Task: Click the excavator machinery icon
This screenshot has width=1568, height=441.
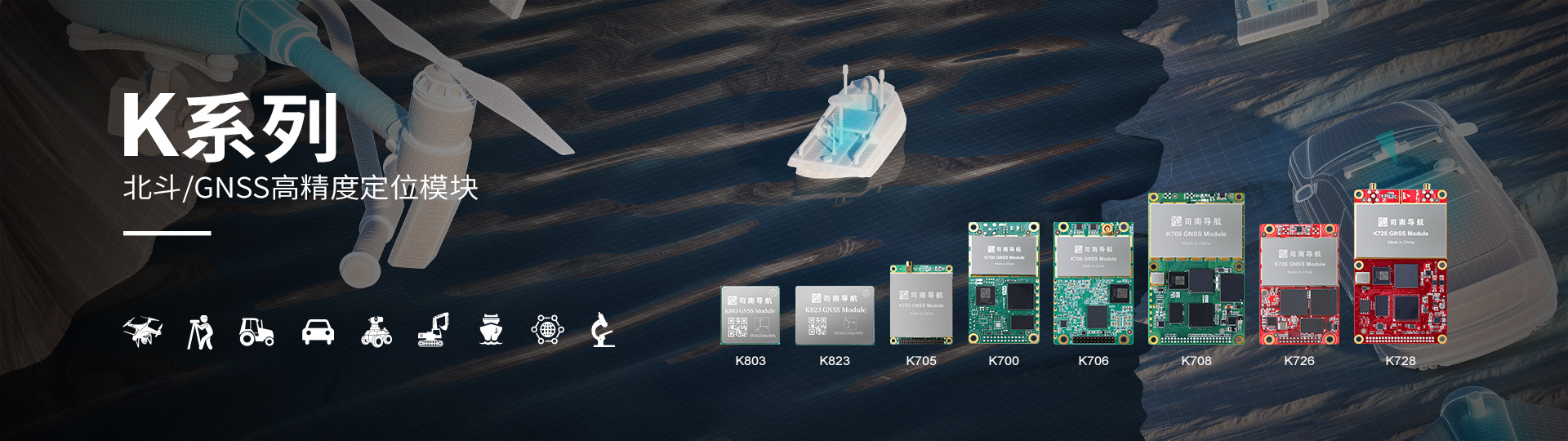Action: pyautogui.click(x=434, y=330)
